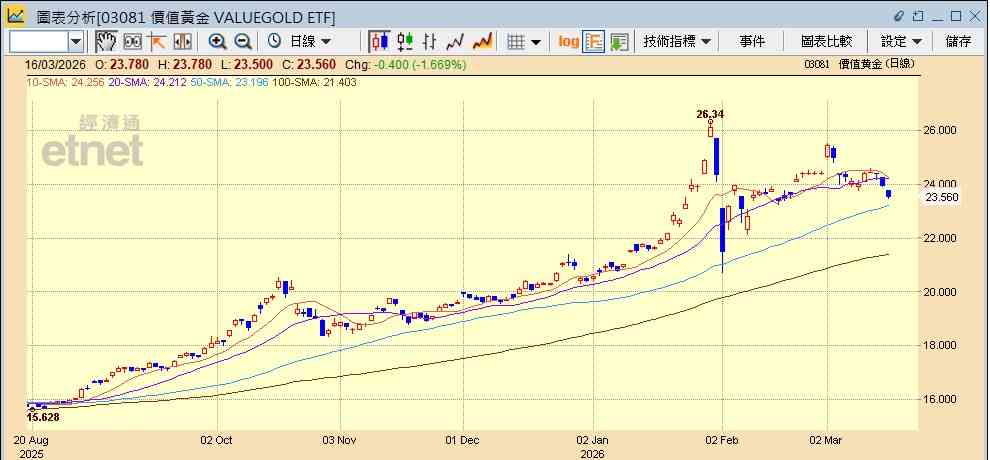Click the clock period icon
Viewport: 990px width, 460px height.
(274, 41)
